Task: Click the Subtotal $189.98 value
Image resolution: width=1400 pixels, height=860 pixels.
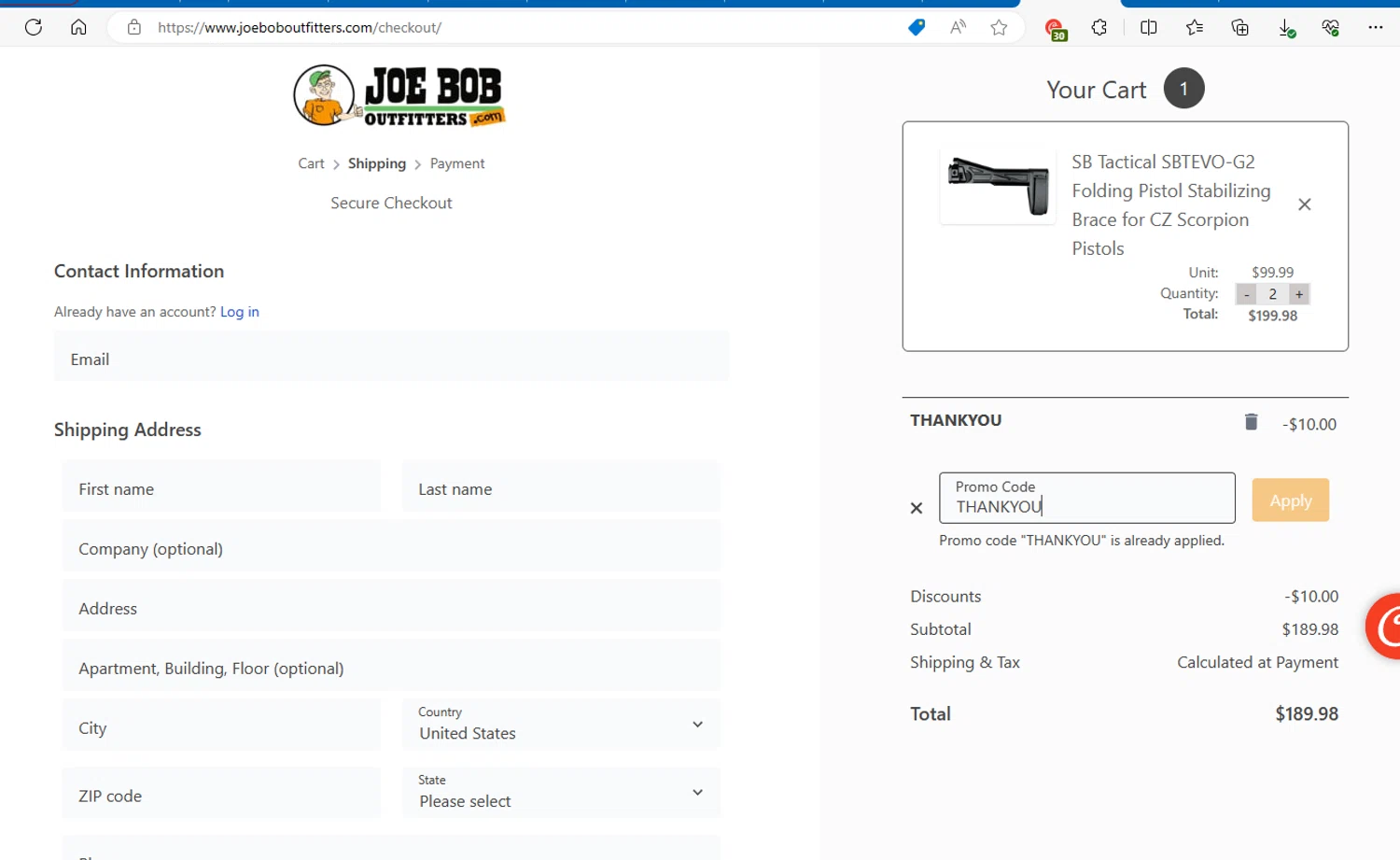Action: 1309,629
